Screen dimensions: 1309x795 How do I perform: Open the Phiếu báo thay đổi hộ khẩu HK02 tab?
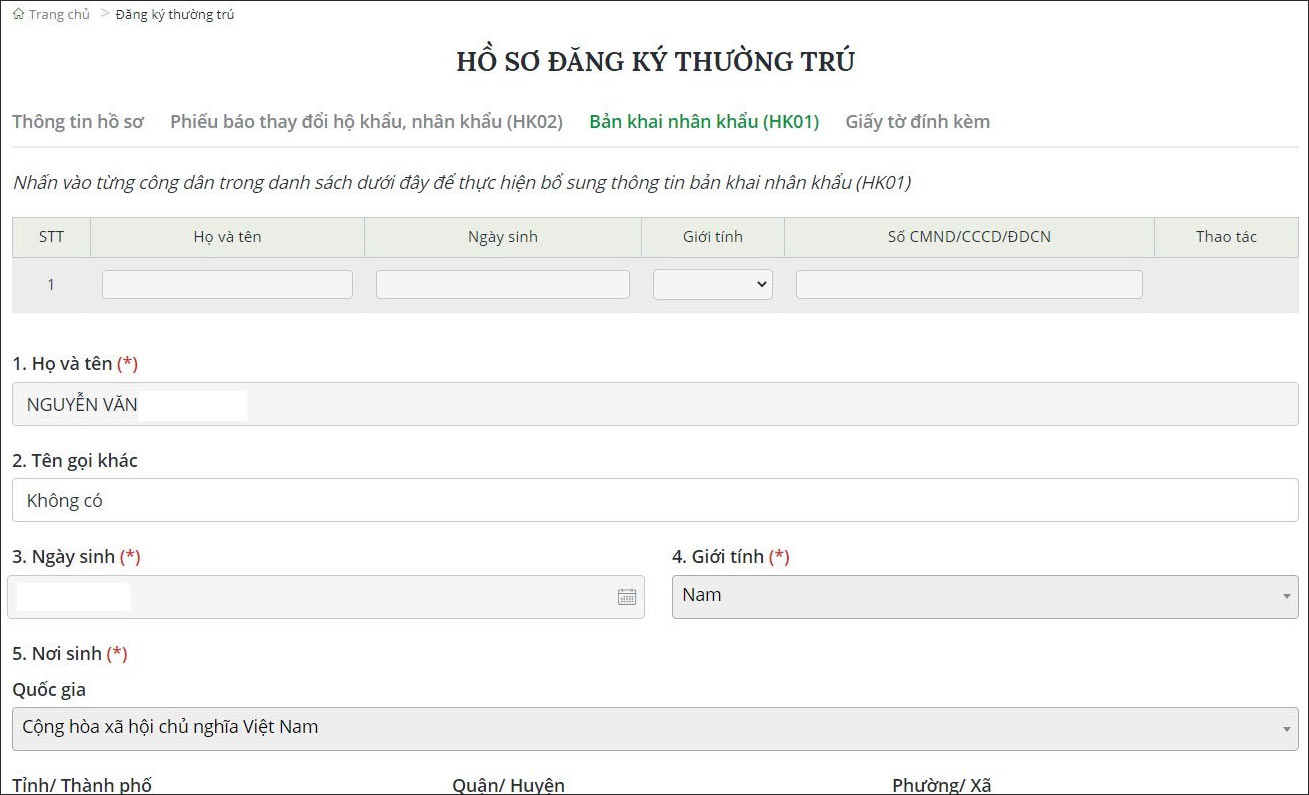pos(366,121)
